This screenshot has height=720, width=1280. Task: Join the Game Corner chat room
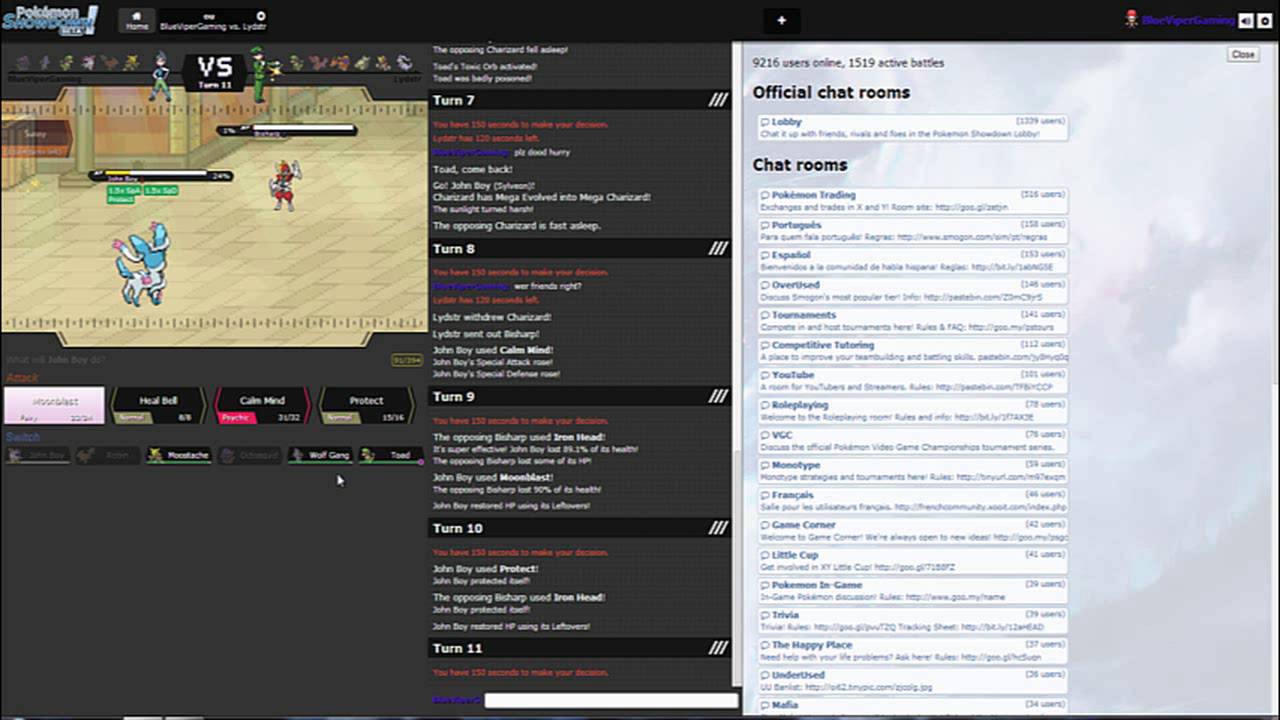[x=912, y=531]
